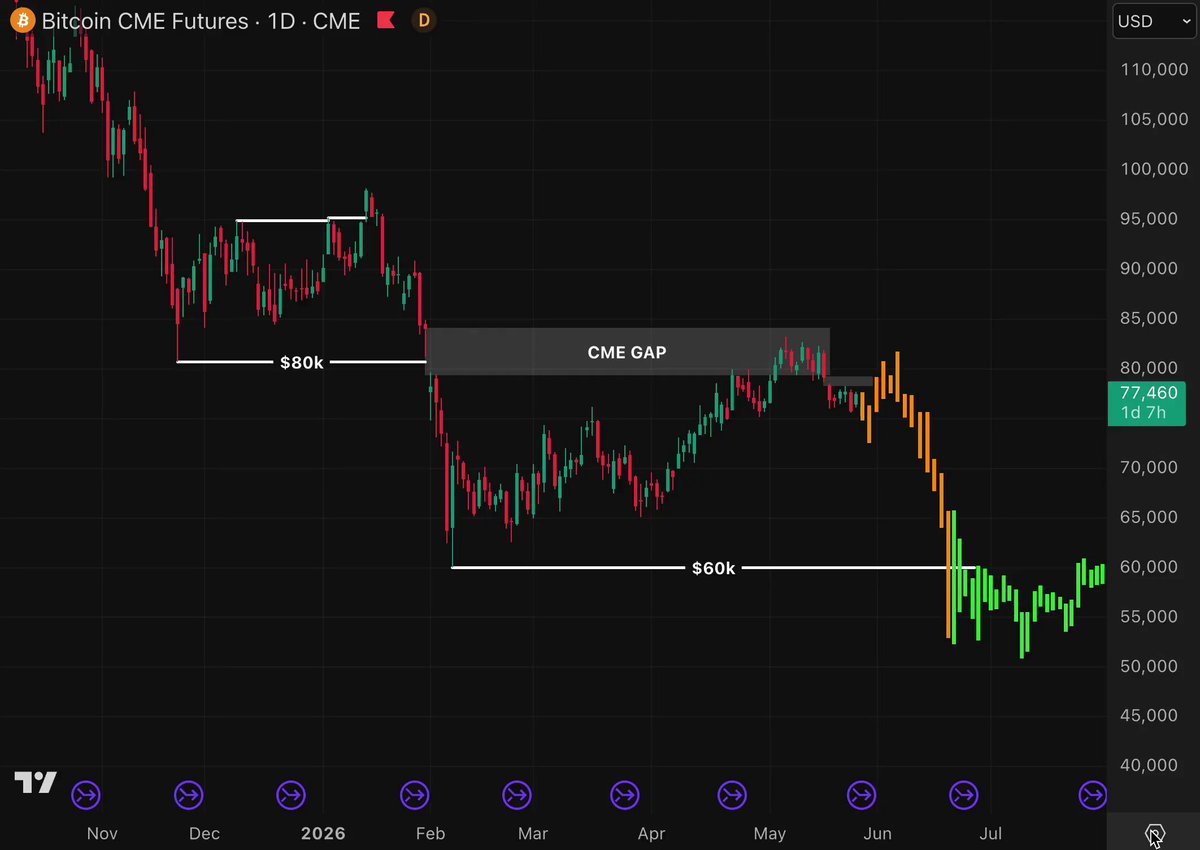
Task: Click the red flag icon after CME
Action: [x=386, y=20]
